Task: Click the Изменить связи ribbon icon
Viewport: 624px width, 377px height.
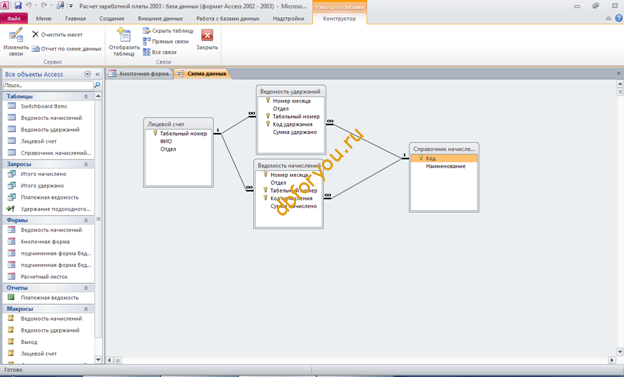Action: [x=16, y=42]
